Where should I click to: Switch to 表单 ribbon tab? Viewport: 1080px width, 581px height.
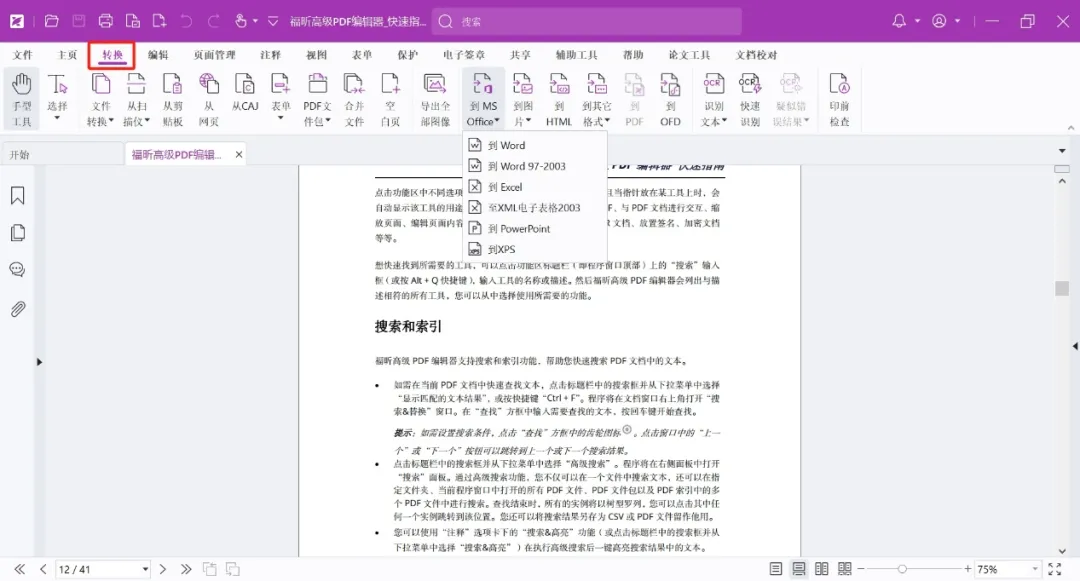tap(362, 55)
